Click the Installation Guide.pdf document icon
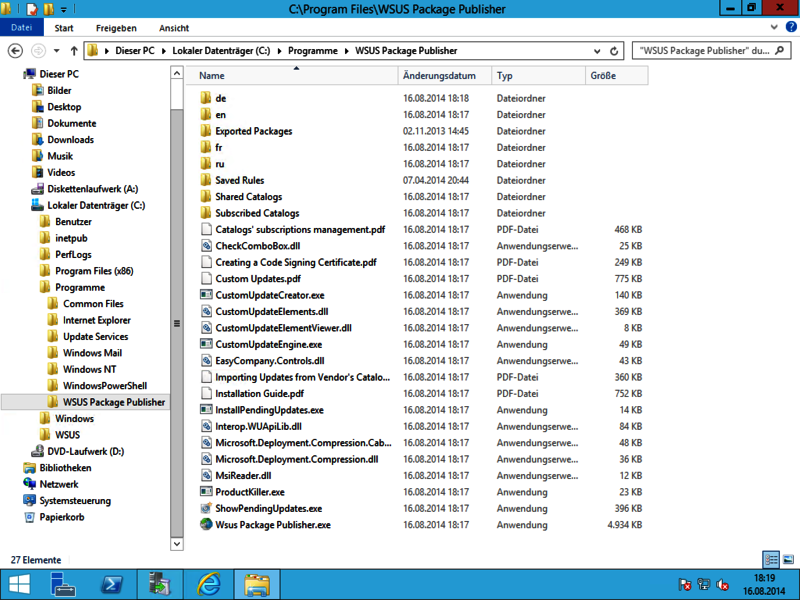Viewport: 800px width, 600px height. (206, 393)
